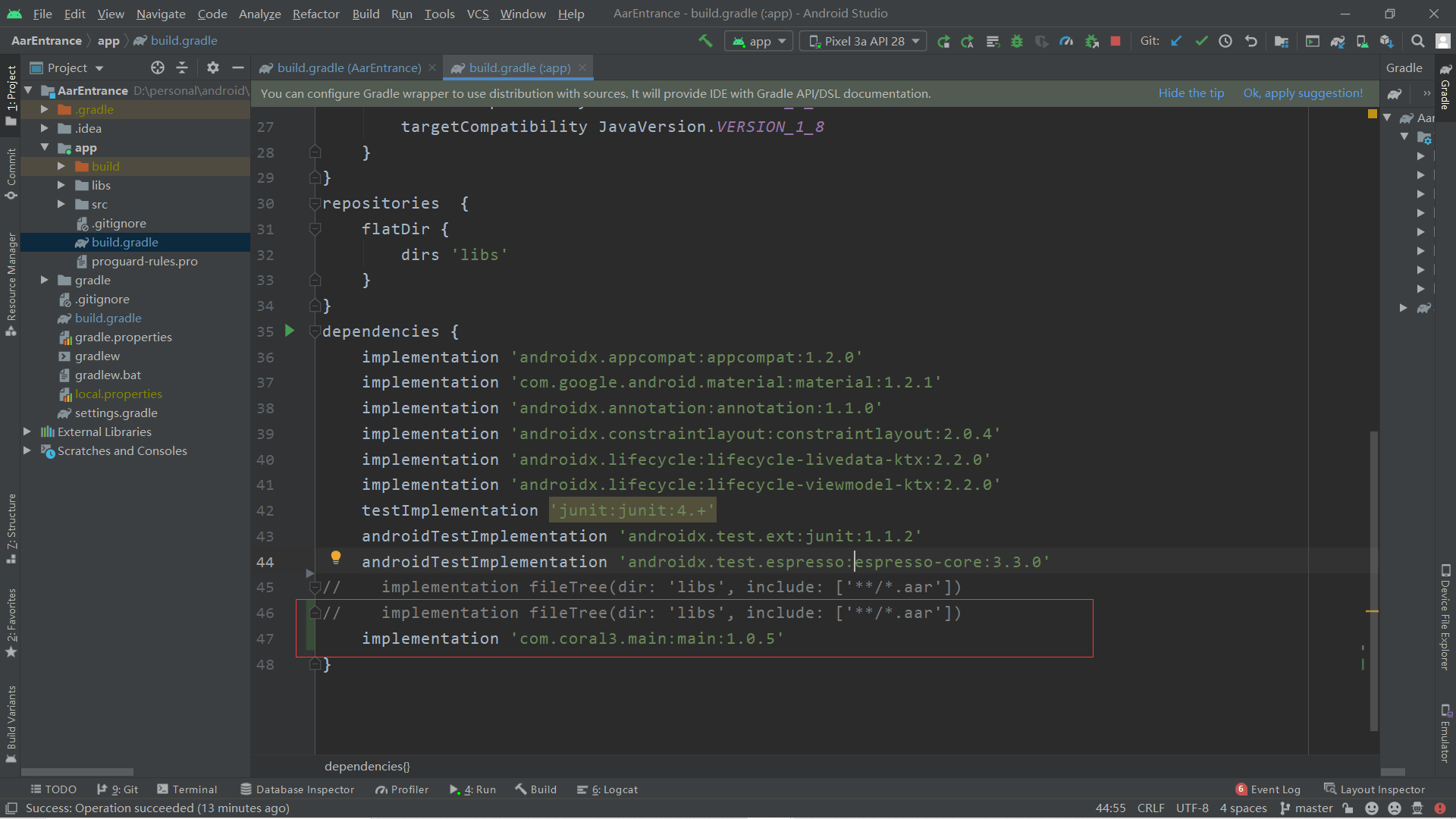The image size is (1456, 819).
Task: Click the Collapse All icon in Project panel
Action: pyautogui.click(x=182, y=68)
